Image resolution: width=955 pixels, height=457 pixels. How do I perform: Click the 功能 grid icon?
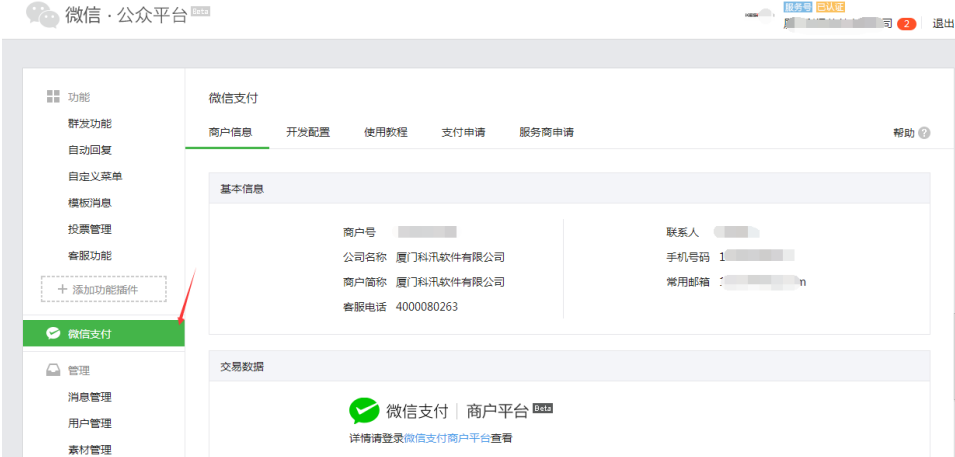[54, 97]
